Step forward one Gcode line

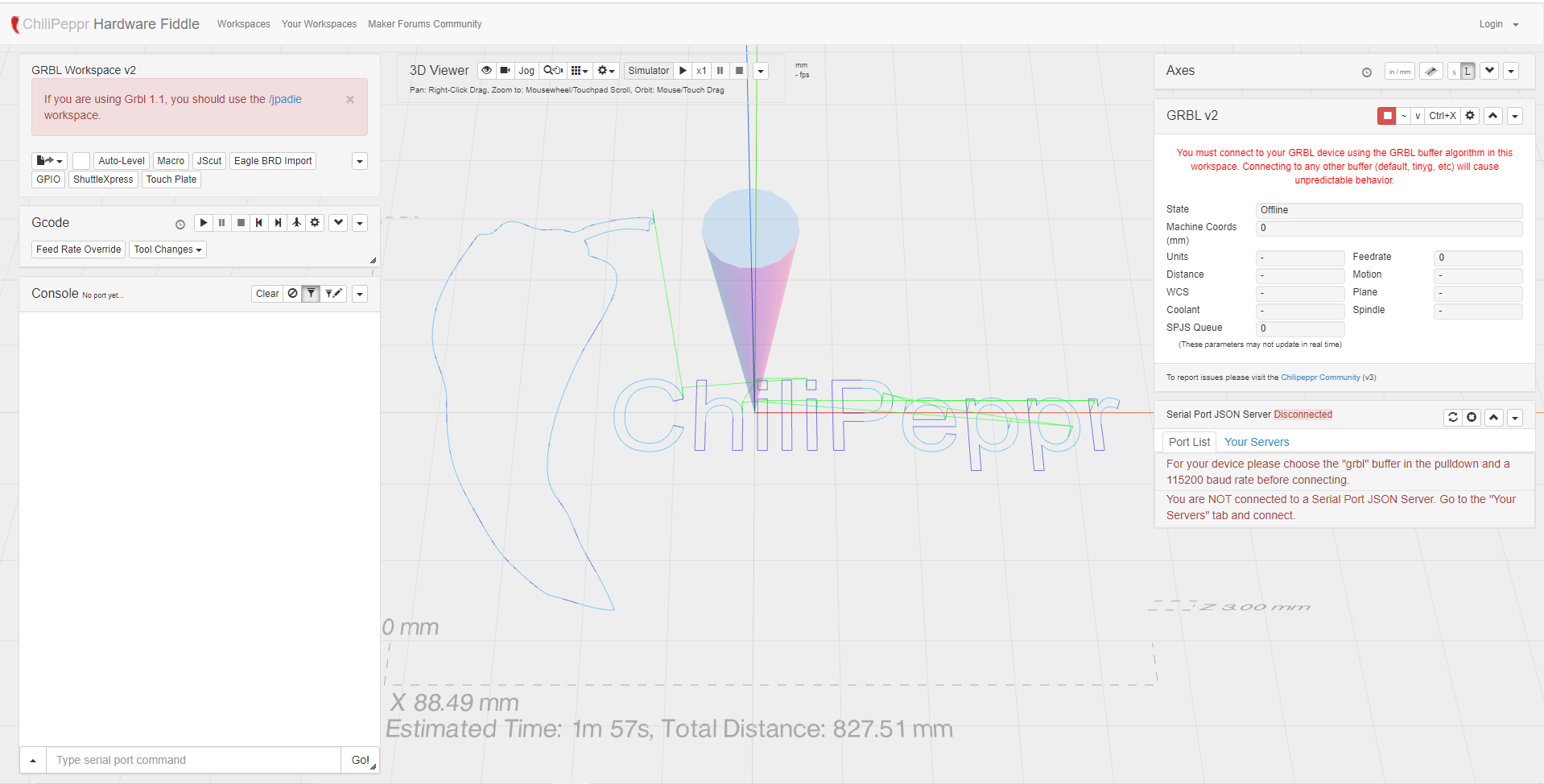coord(278,223)
